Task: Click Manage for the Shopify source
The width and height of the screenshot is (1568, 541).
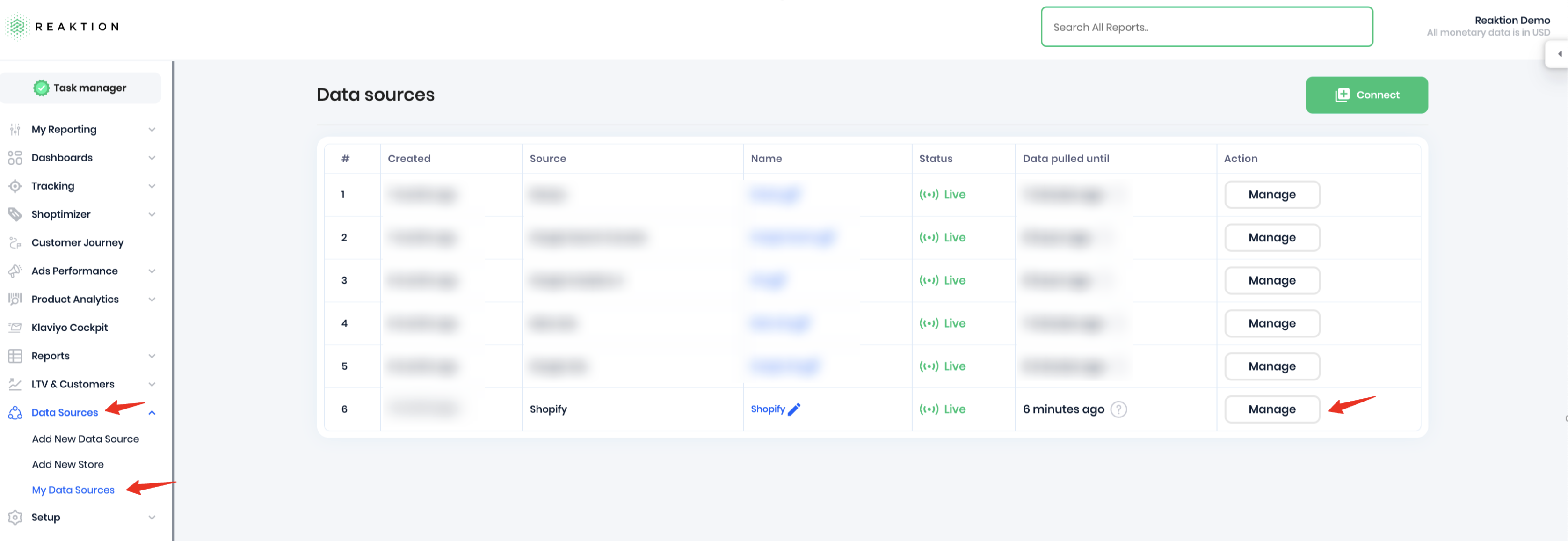Action: click(x=1271, y=409)
